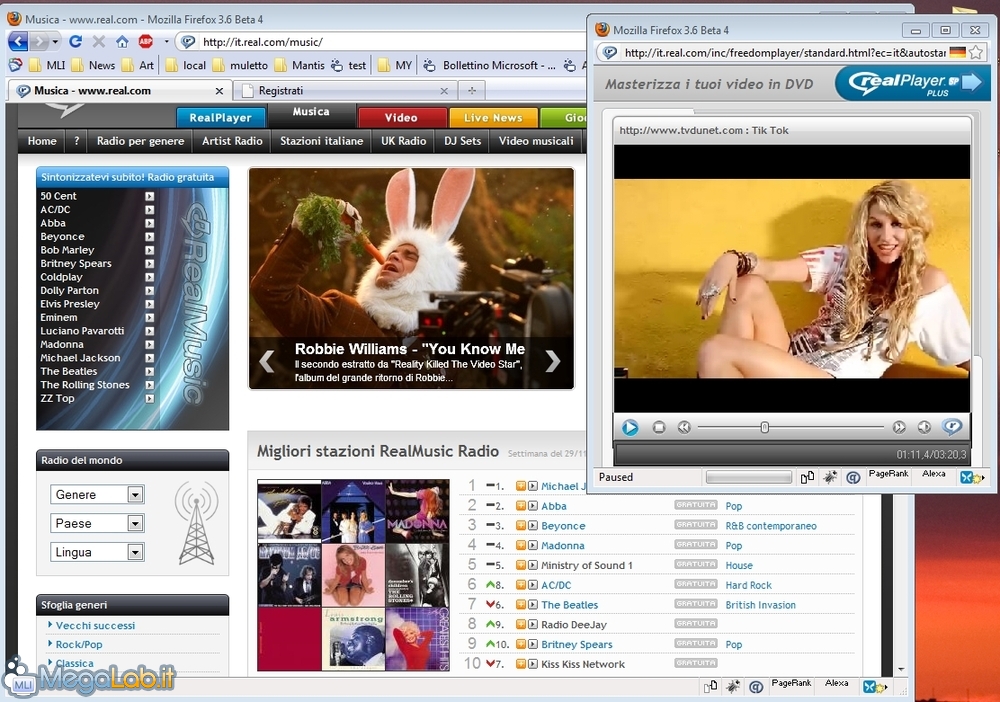Click the video seek slider handle
1000x702 pixels.
(765, 427)
